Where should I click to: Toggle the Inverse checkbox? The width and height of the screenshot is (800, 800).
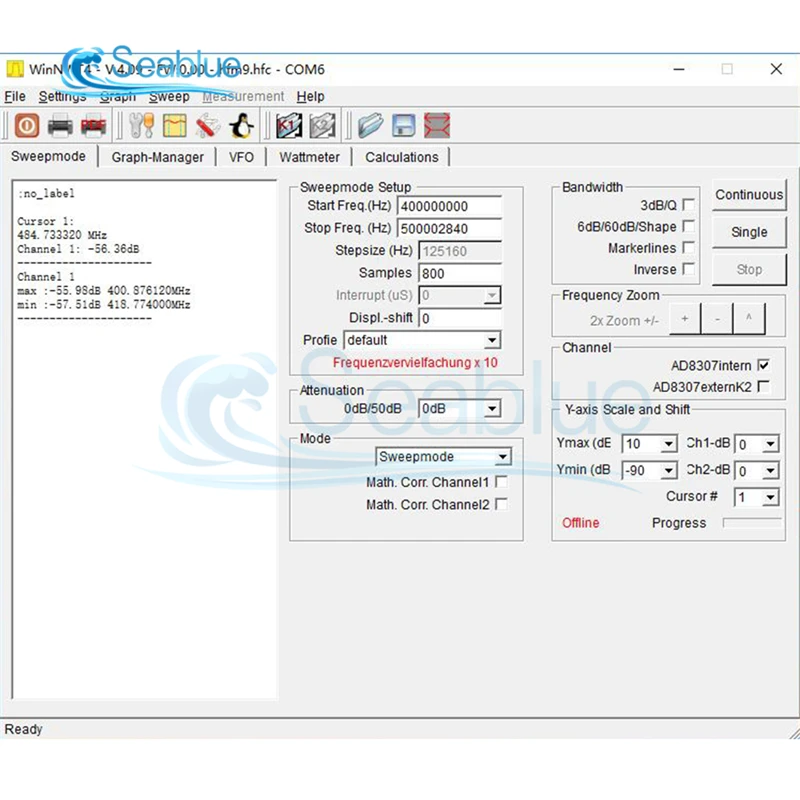(x=688, y=269)
